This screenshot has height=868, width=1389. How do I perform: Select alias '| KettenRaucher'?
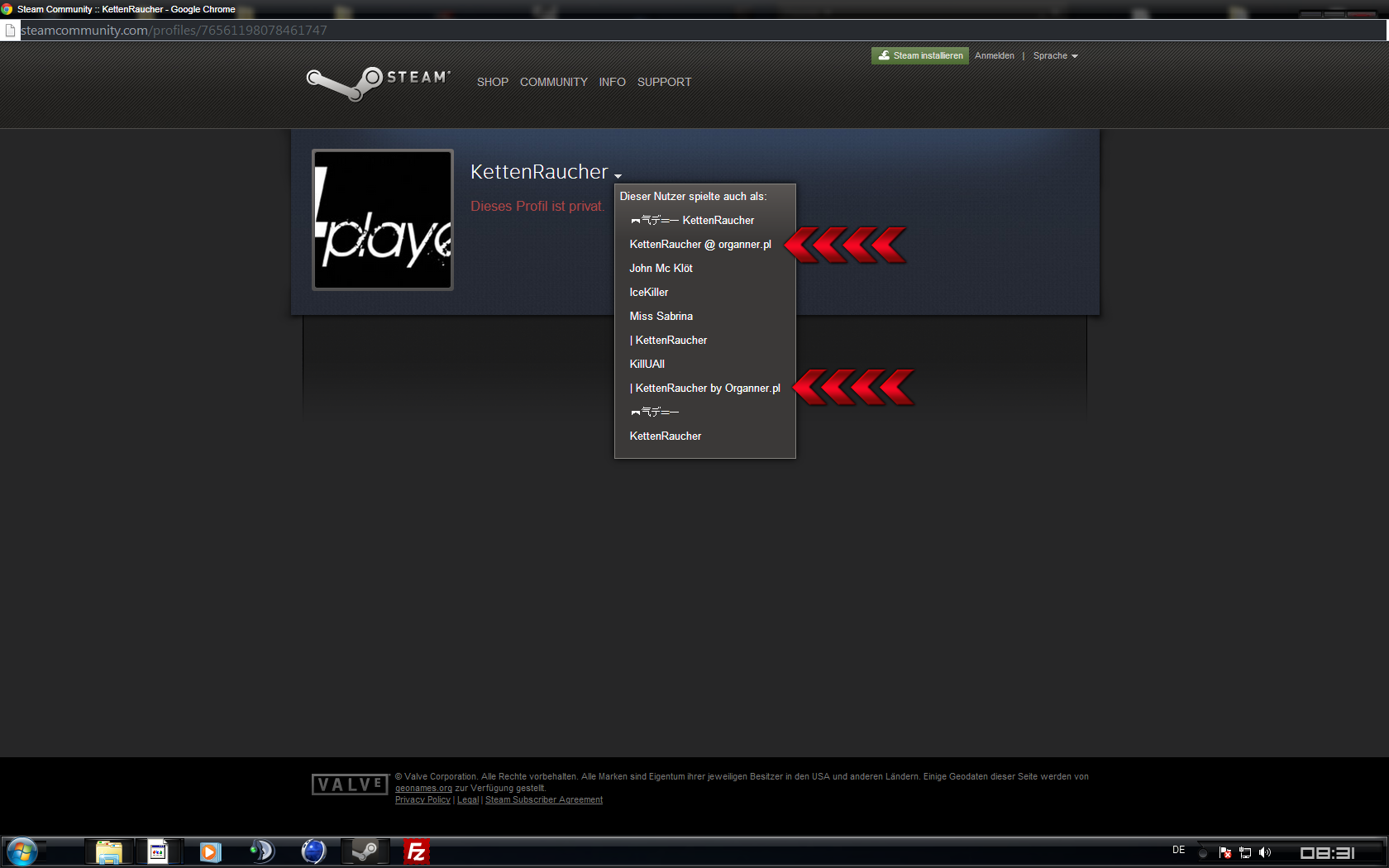pos(668,340)
